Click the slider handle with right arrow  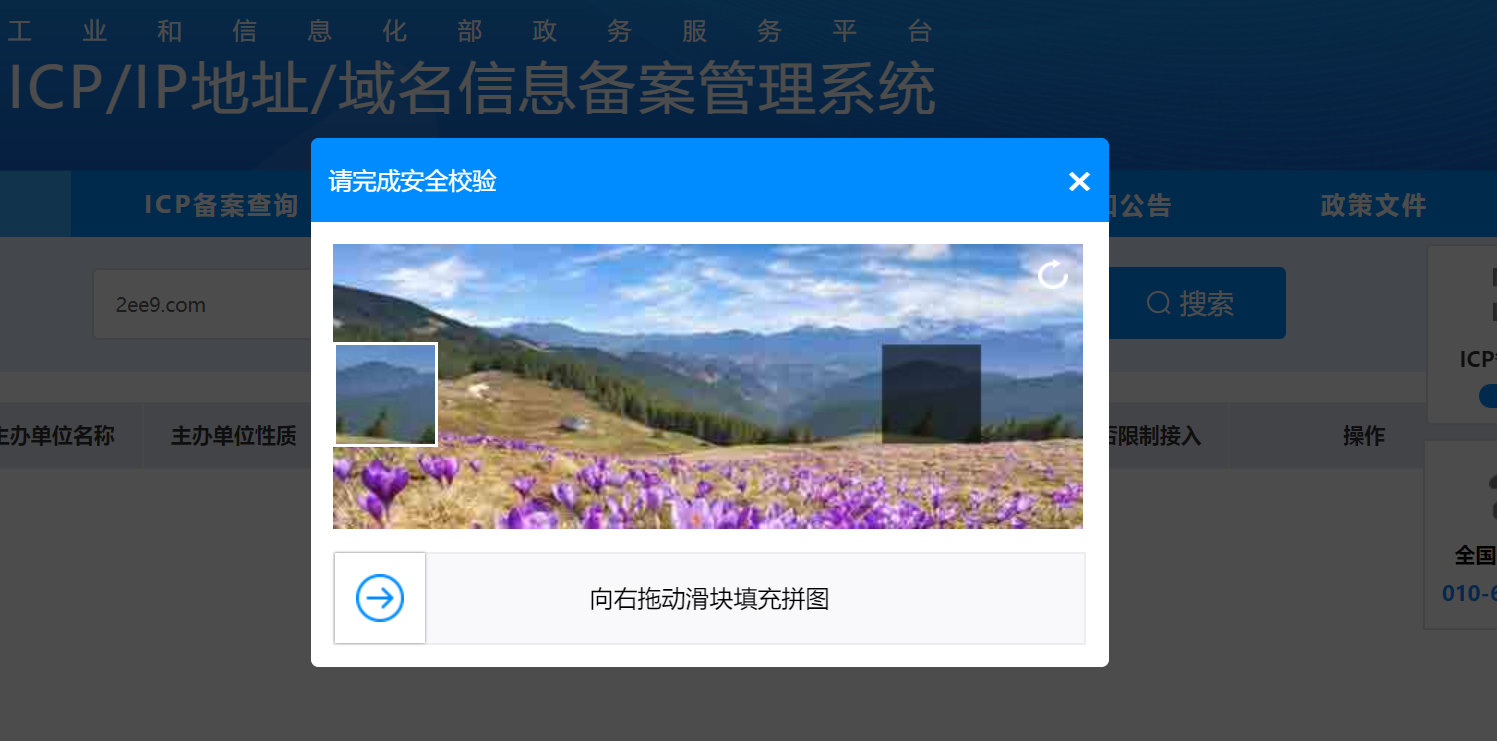pyautogui.click(x=380, y=598)
